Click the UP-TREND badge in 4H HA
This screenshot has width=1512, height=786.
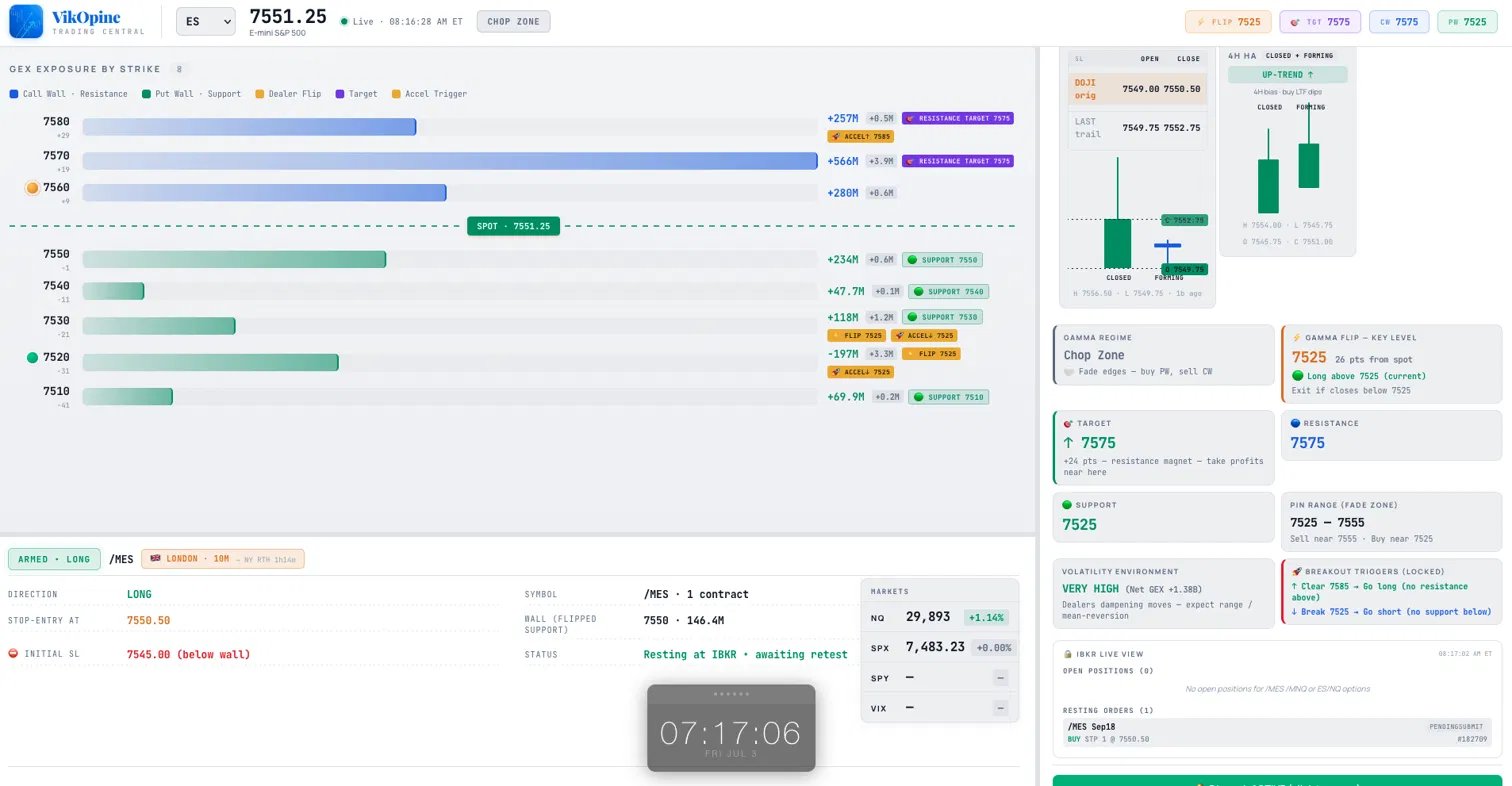point(1287,75)
